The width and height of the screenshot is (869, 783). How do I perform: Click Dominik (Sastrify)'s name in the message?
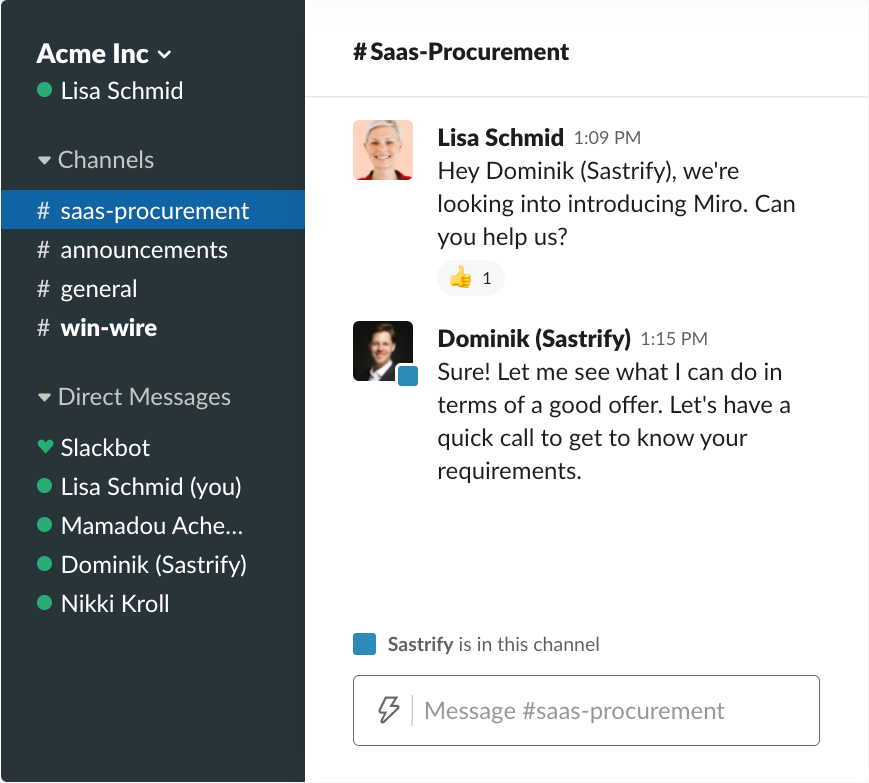click(x=534, y=338)
